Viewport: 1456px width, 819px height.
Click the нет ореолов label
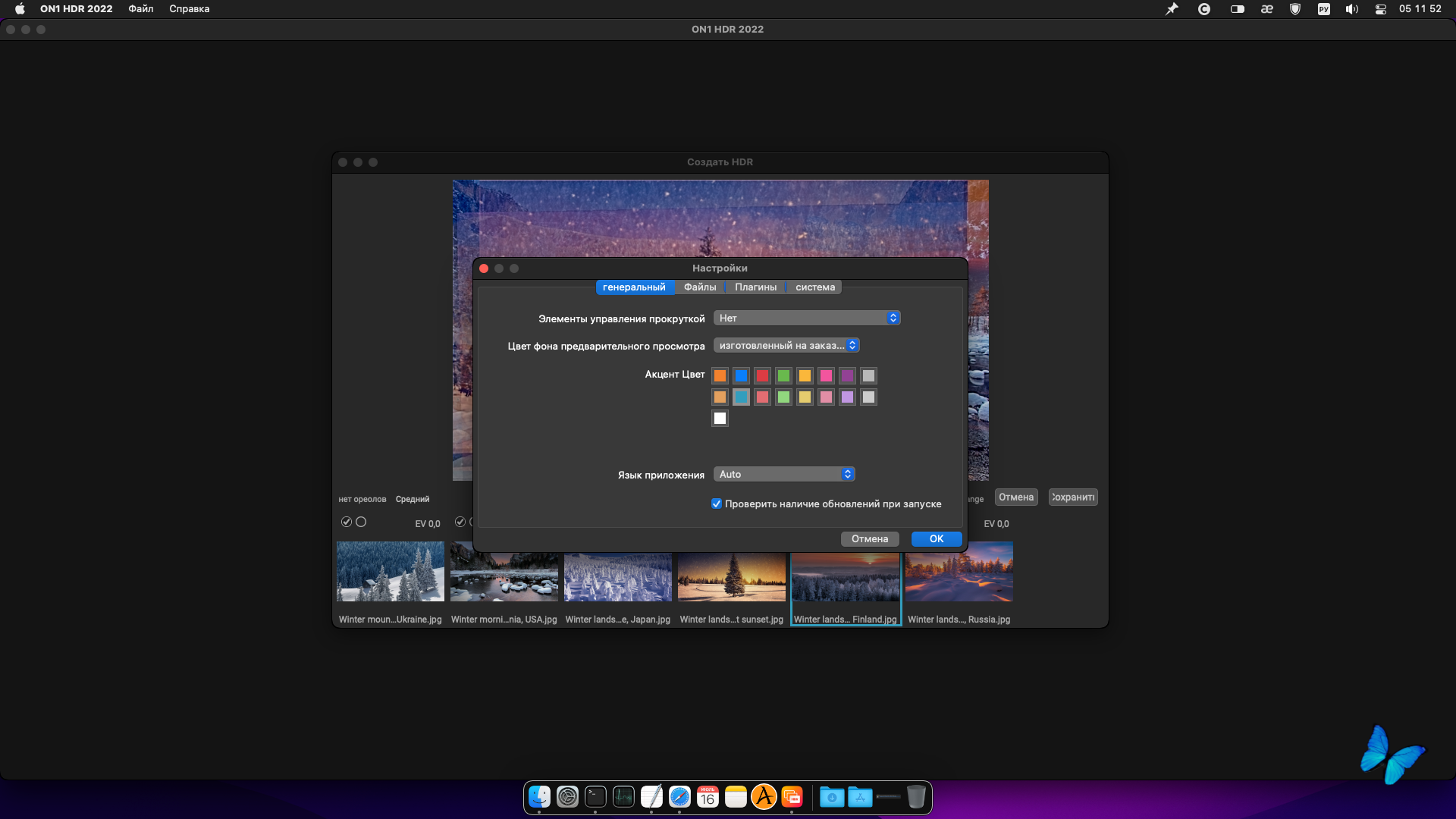pyautogui.click(x=362, y=499)
